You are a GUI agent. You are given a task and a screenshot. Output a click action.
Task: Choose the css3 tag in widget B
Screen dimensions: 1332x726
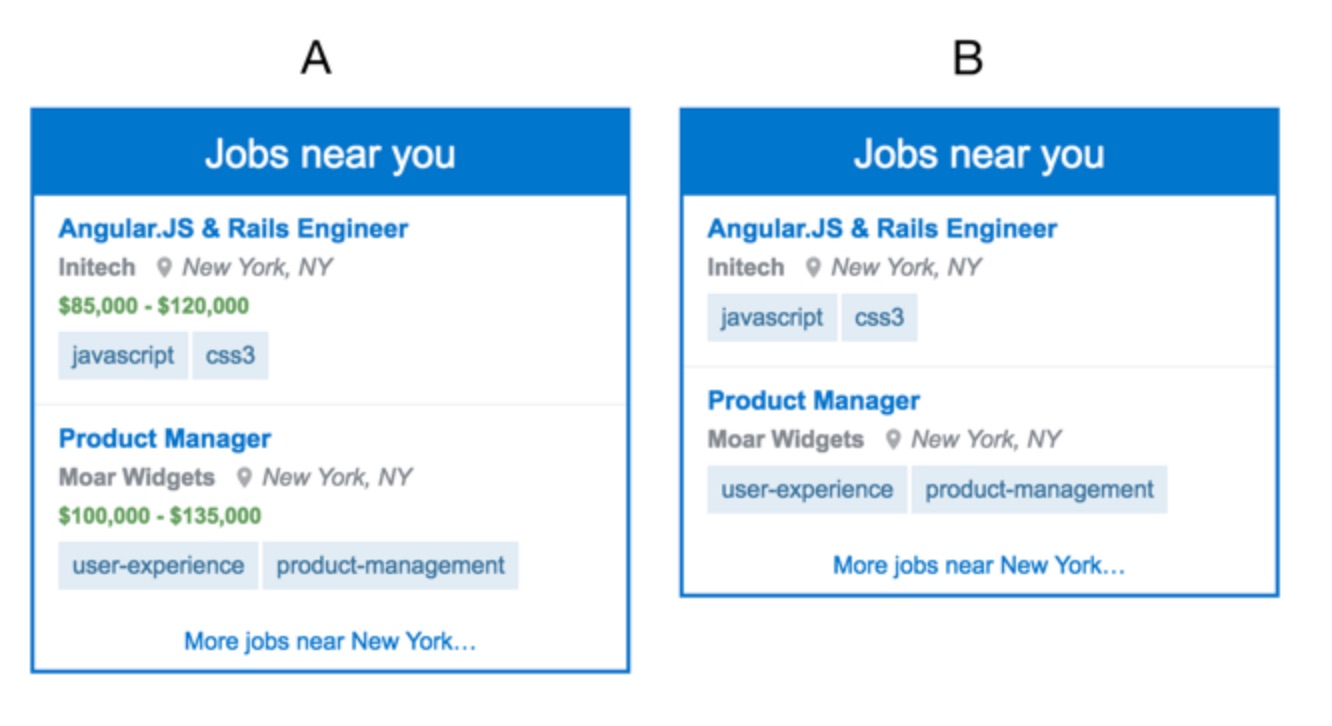tap(879, 318)
